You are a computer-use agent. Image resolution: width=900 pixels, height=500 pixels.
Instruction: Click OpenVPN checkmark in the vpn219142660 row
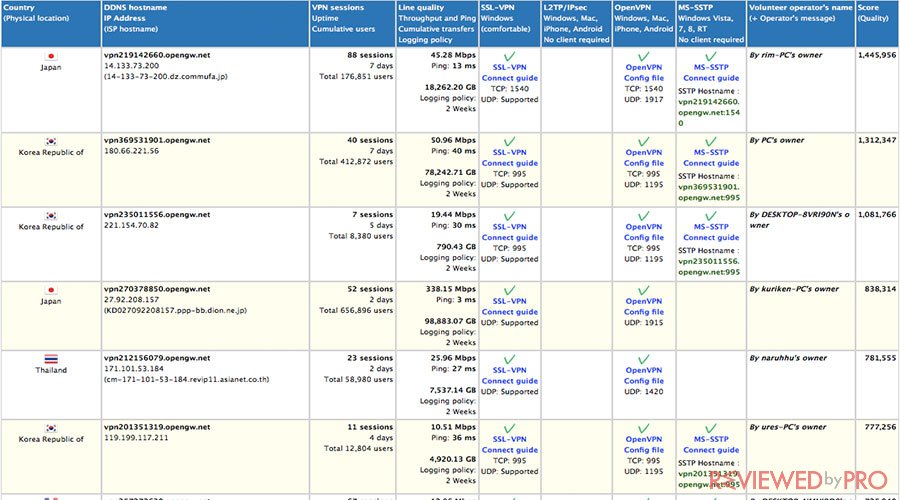[x=643, y=56]
